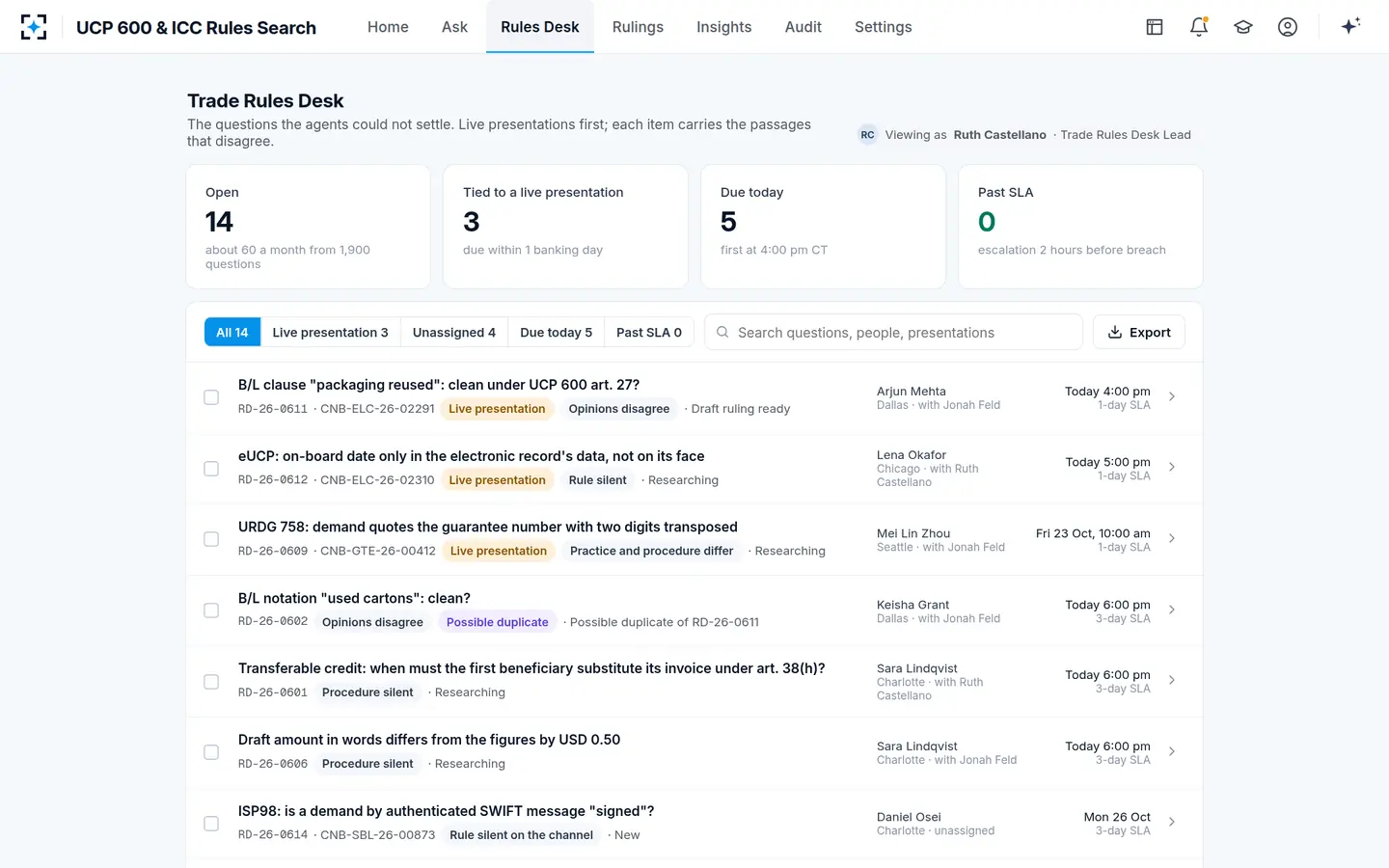The image size is (1389, 868).
Task: Click the app logo icon
Action: pyautogui.click(x=34, y=27)
